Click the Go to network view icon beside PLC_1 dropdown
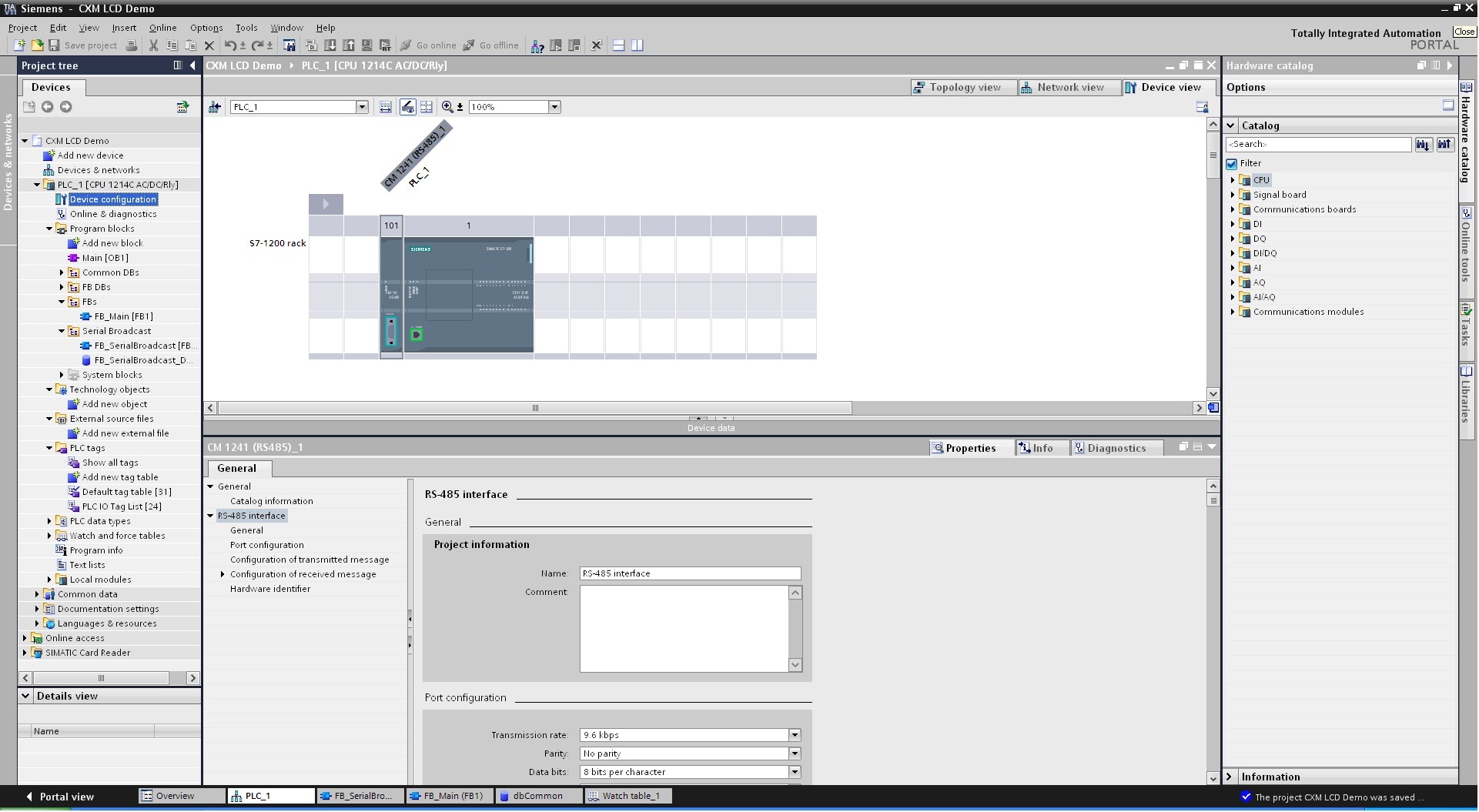This screenshot has width=1479, height=812. click(x=215, y=107)
